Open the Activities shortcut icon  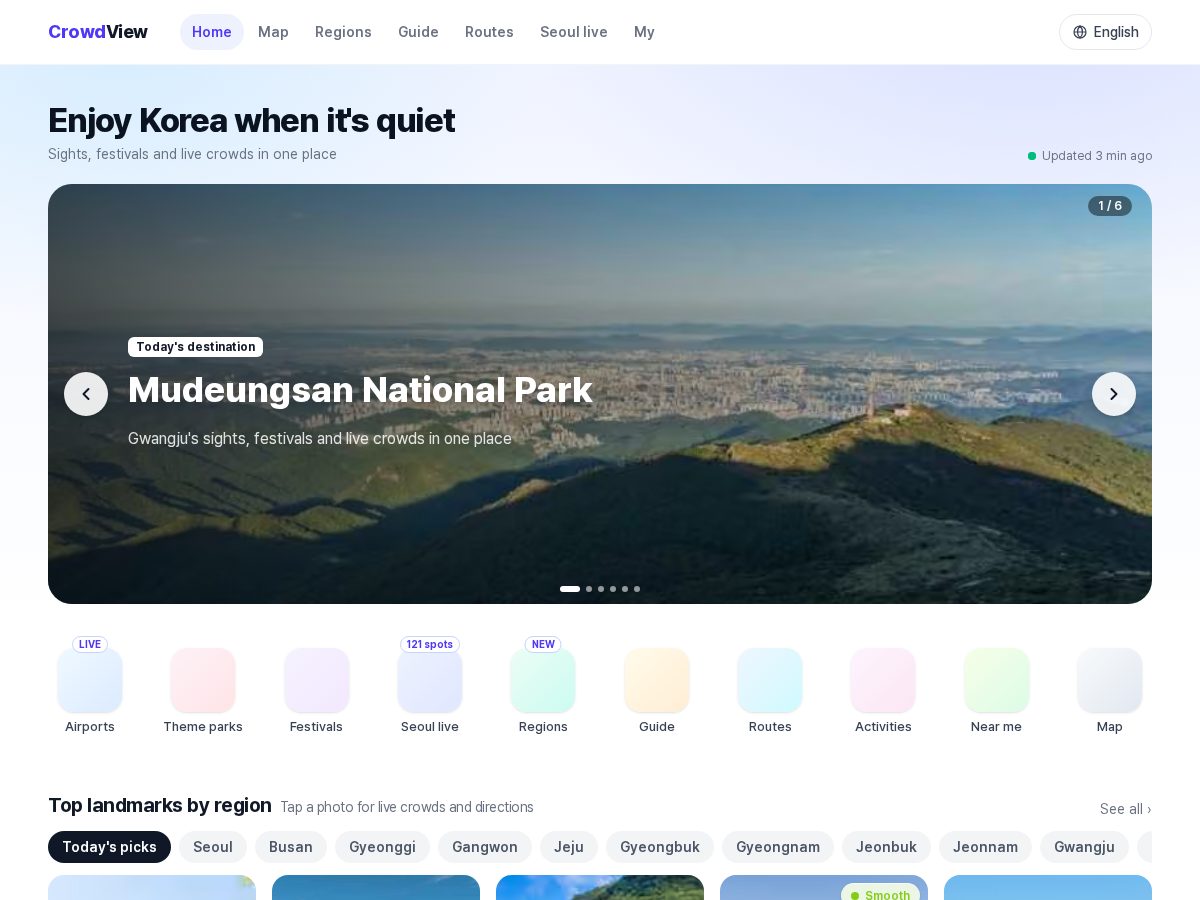tap(883, 680)
